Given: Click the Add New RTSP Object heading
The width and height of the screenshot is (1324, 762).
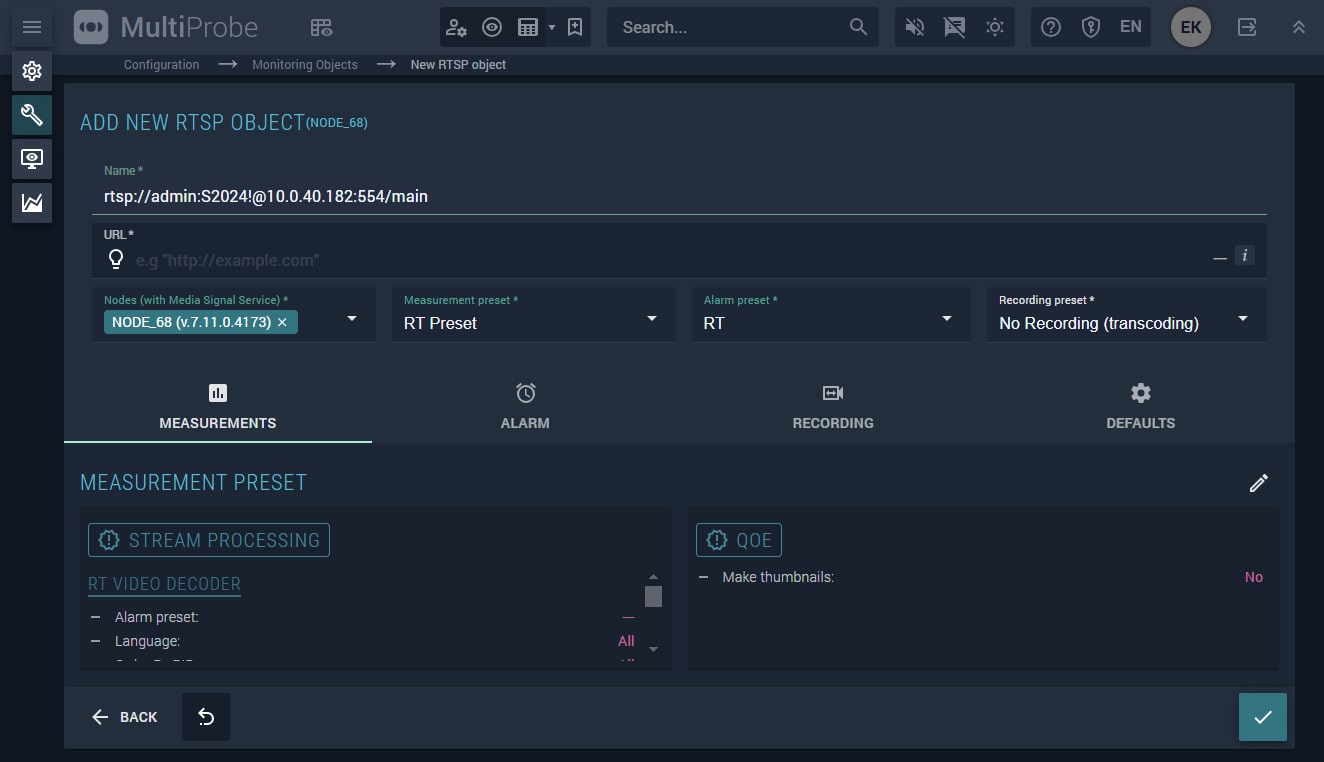Looking at the screenshot, I should click(x=192, y=123).
